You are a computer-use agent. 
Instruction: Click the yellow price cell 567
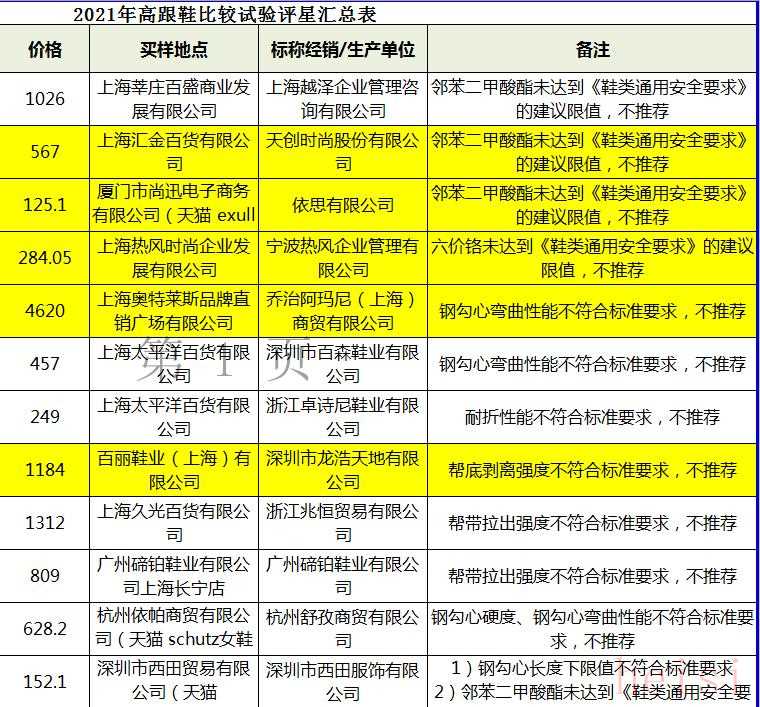[45, 152]
